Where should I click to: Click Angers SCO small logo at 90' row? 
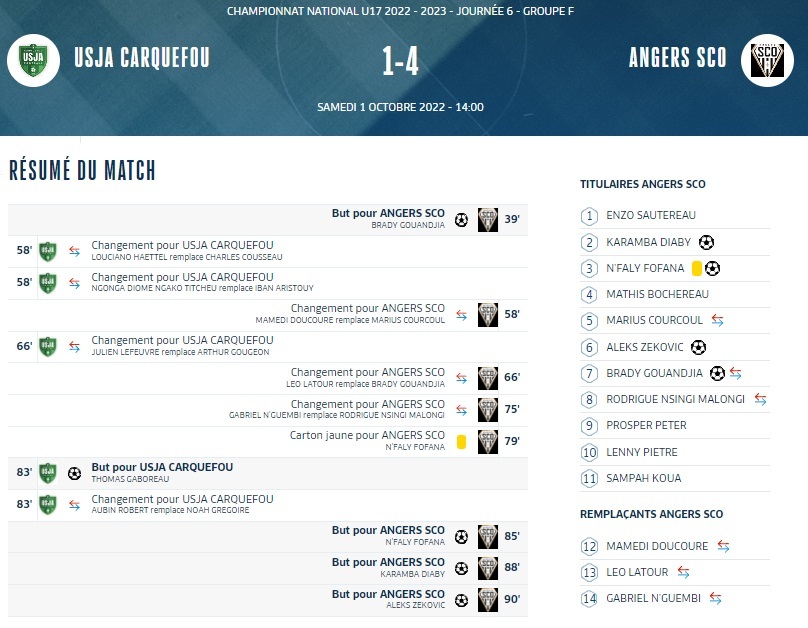(487, 600)
